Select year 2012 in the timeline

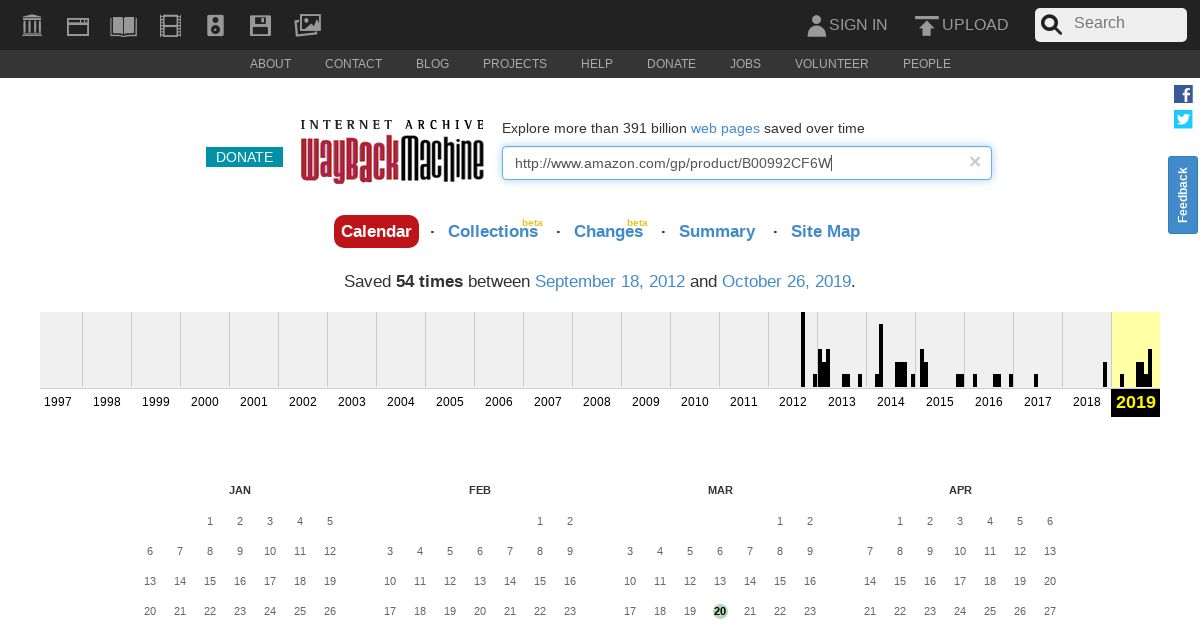coord(793,401)
